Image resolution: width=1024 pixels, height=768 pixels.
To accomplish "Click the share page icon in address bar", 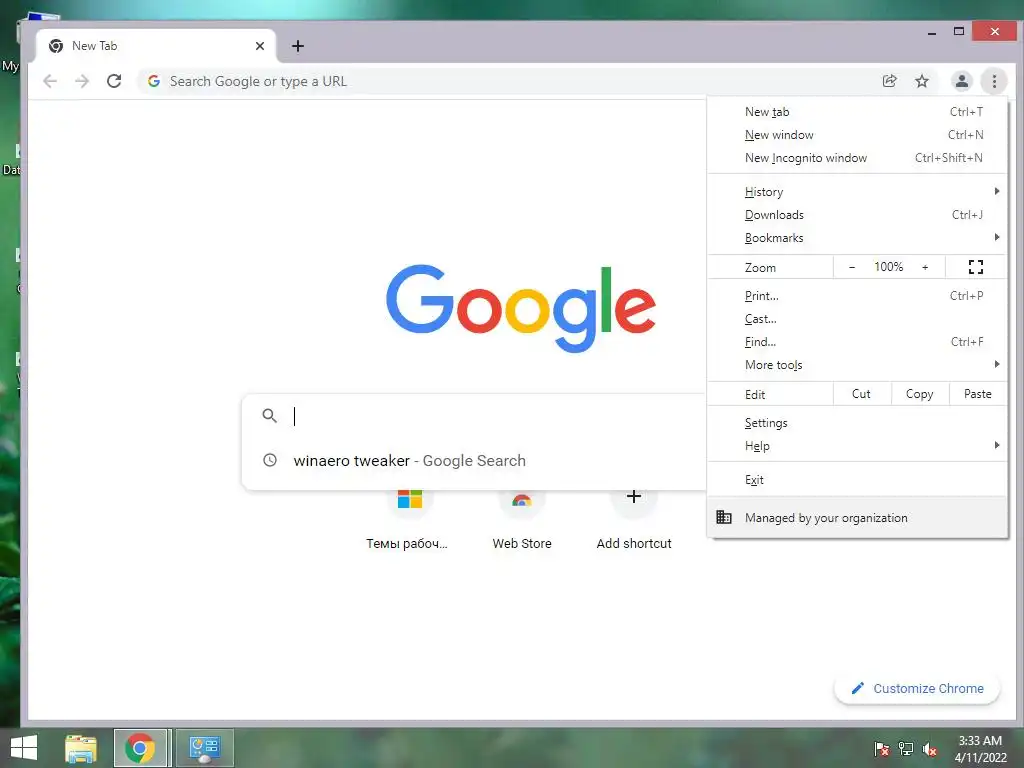I will [x=889, y=81].
